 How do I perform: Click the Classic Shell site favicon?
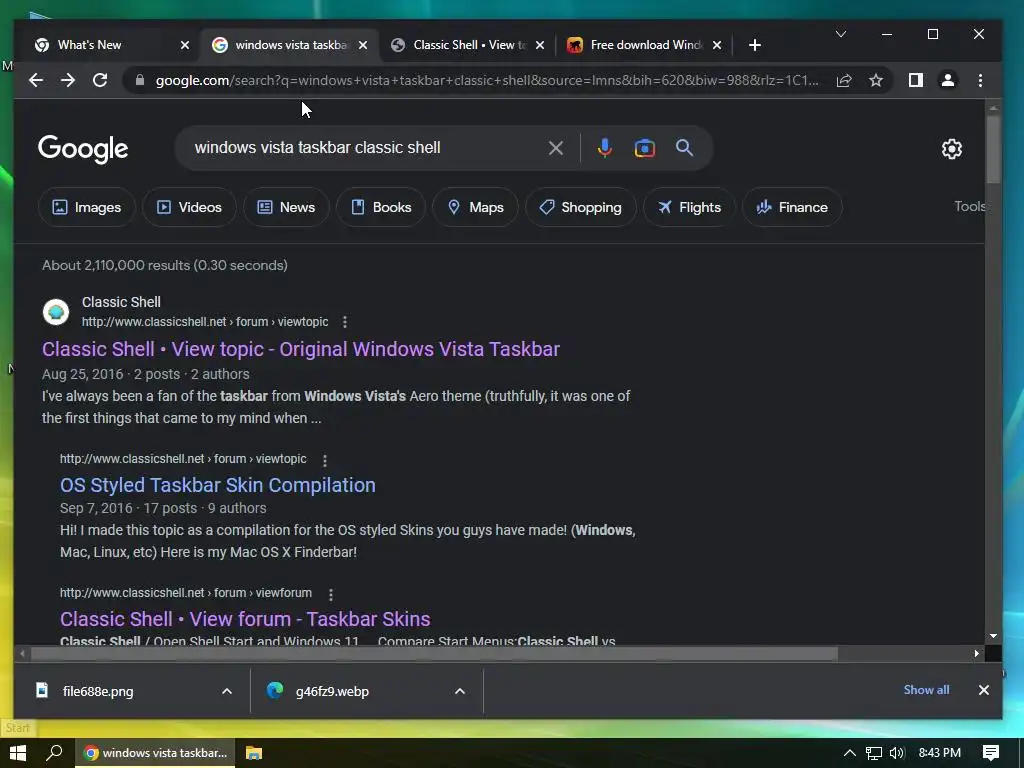point(56,312)
